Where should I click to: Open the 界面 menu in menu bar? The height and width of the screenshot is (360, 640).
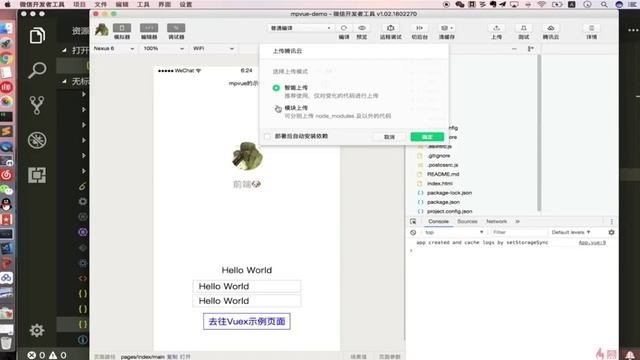coord(164,4)
